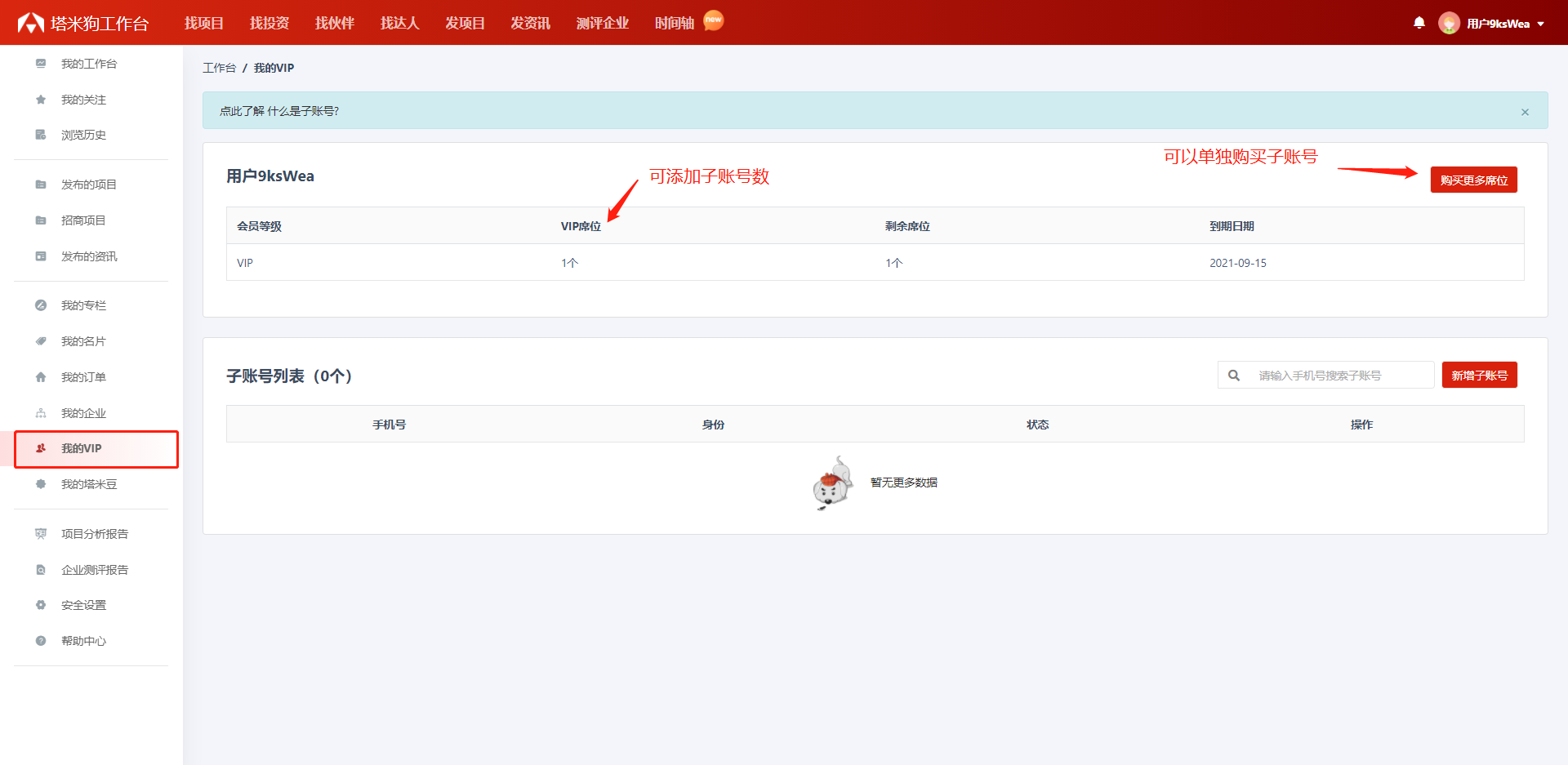1568x765 pixels.
Task: Open 找项目 in the top navigation
Action: coord(204,23)
